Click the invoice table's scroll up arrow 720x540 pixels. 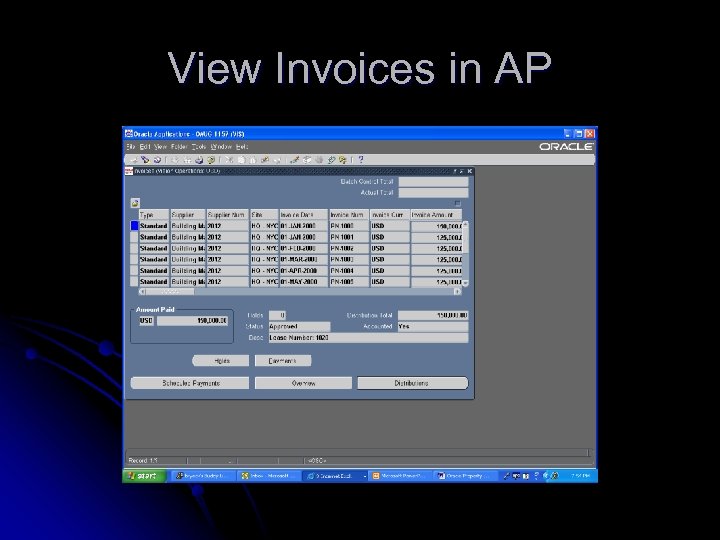point(465,224)
